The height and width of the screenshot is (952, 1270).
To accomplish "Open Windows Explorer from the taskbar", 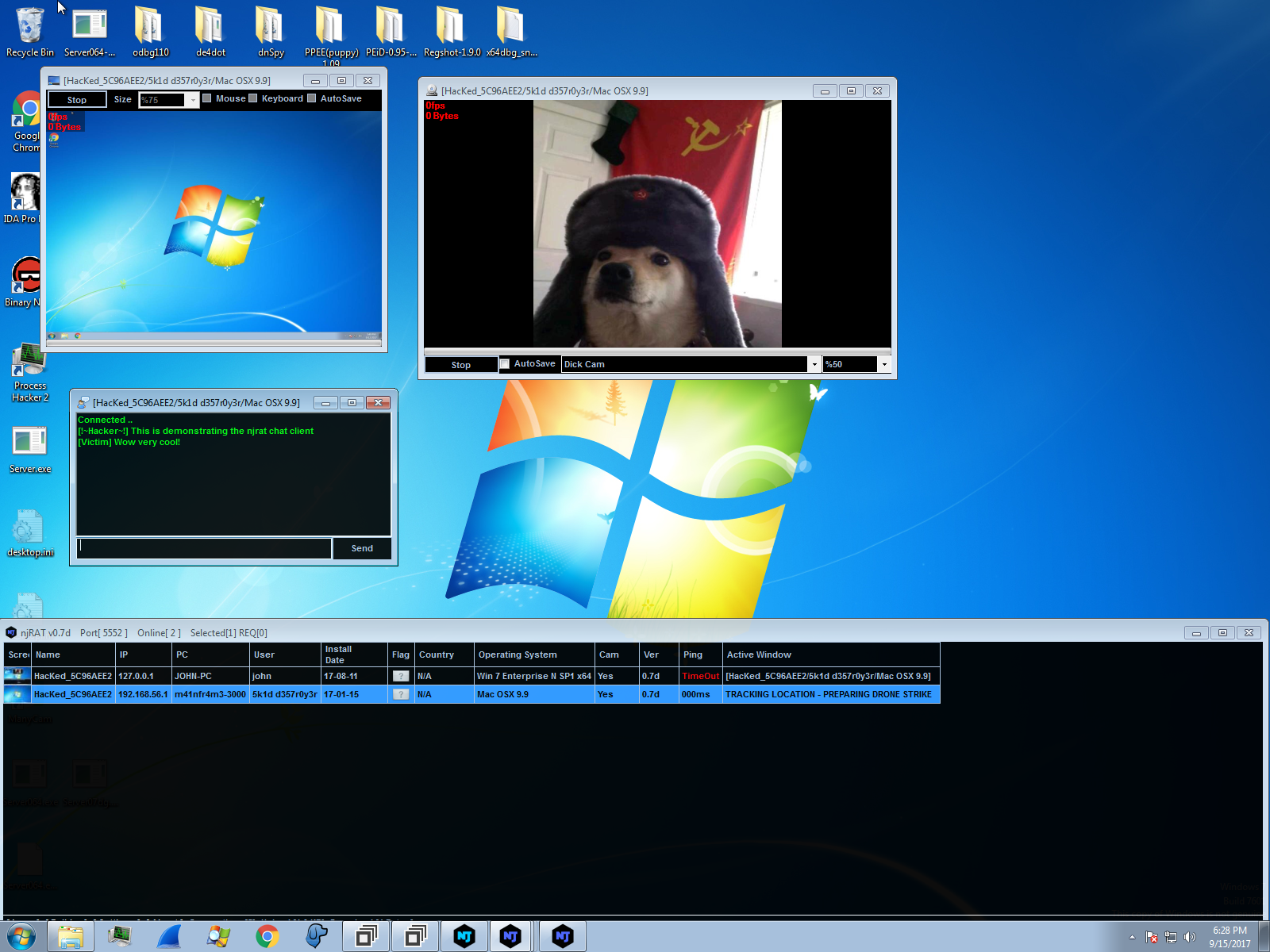I will [71, 937].
